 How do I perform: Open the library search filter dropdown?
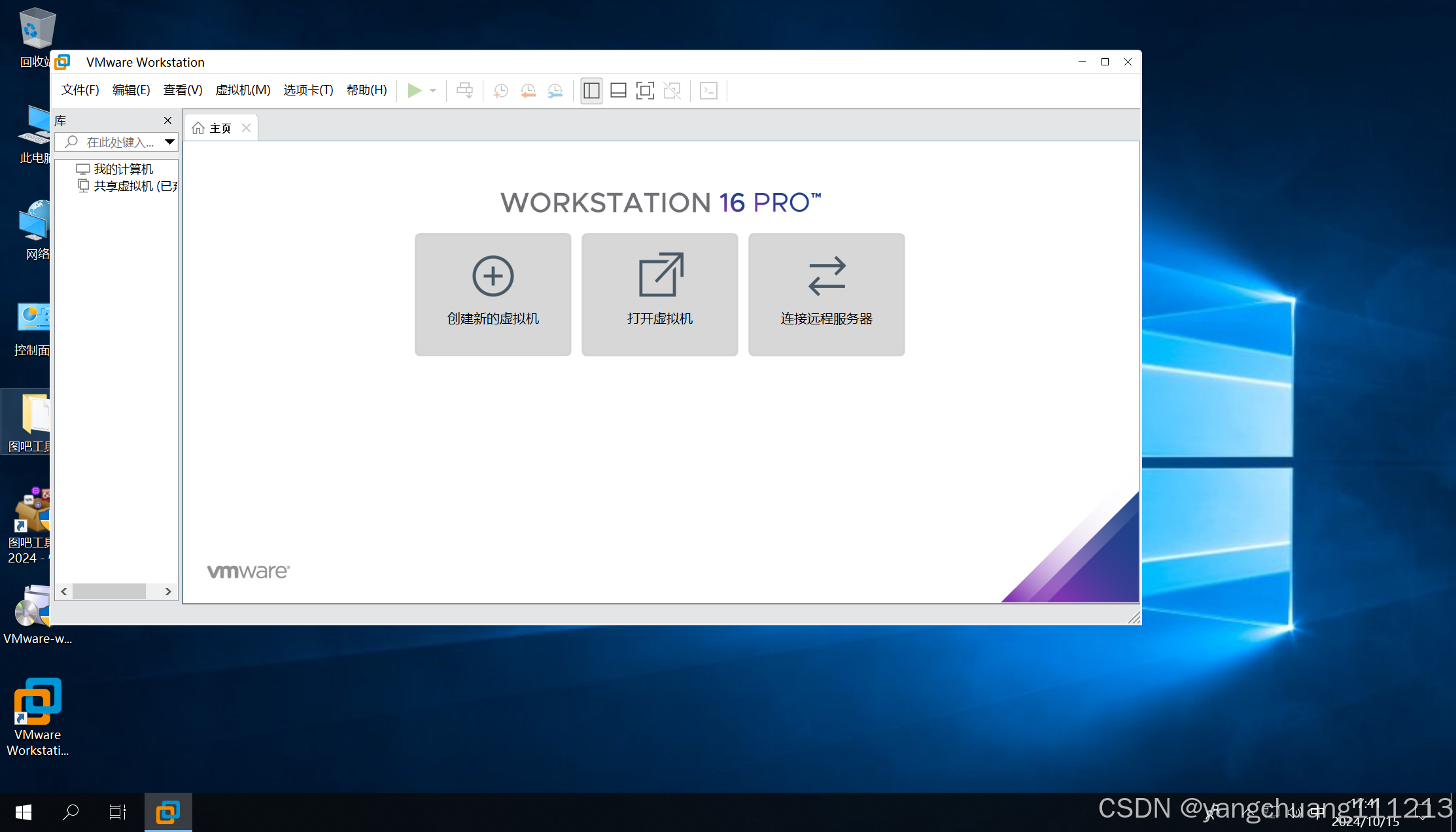coord(169,142)
